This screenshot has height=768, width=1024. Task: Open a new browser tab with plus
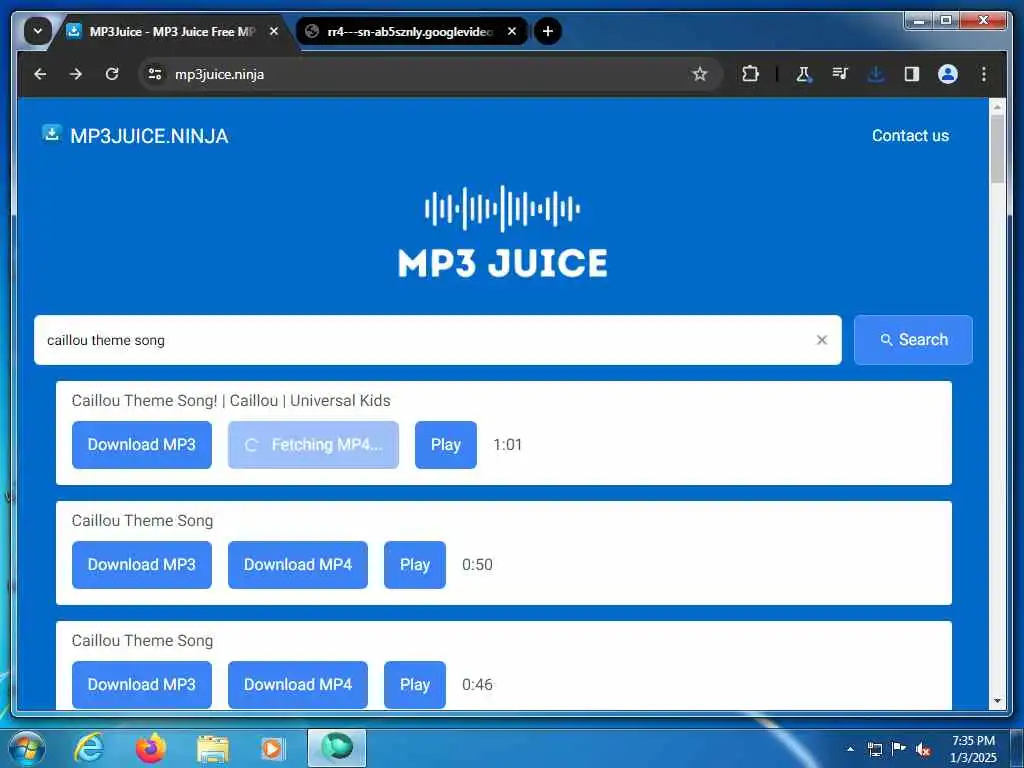pyautogui.click(x=547, y=31)
